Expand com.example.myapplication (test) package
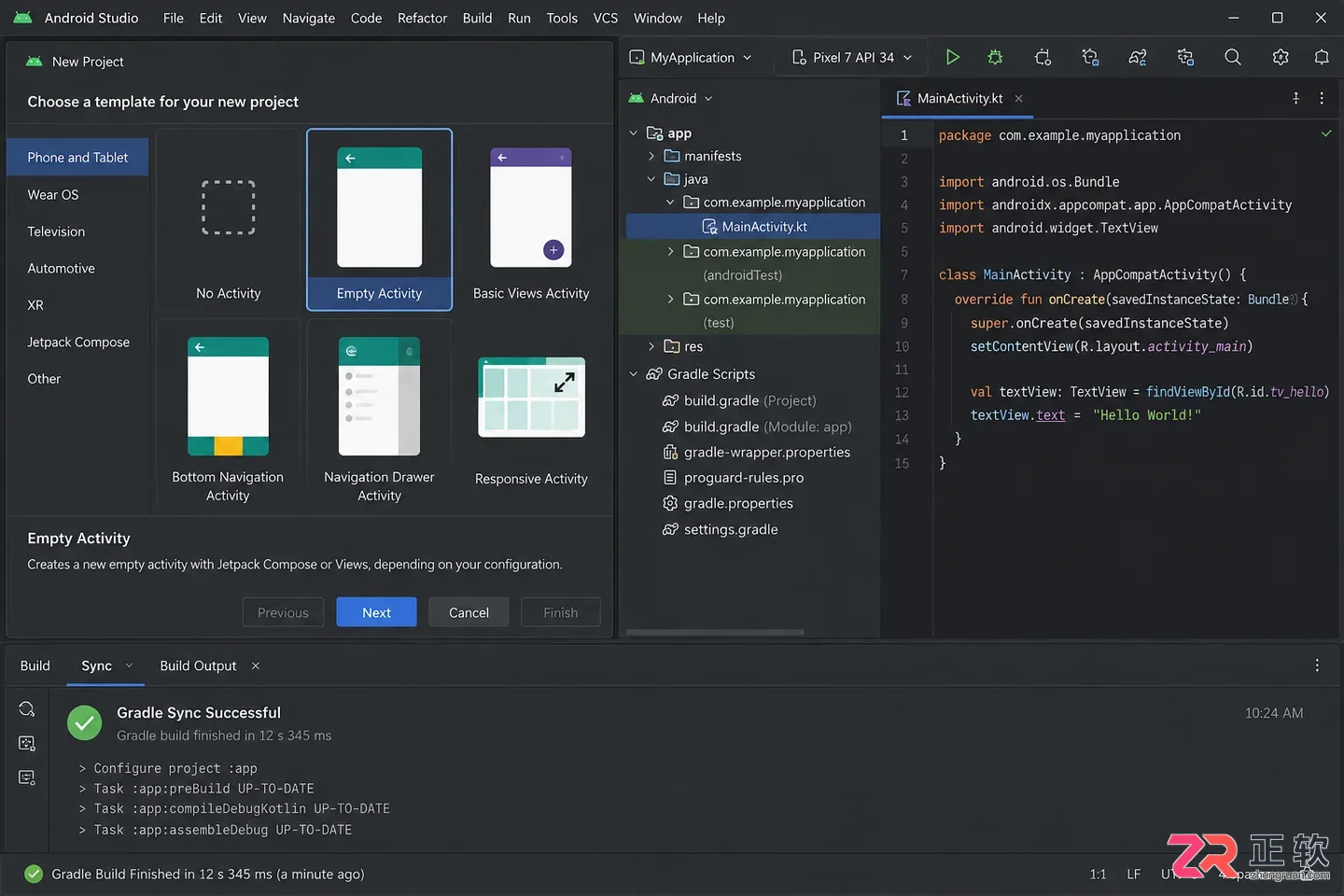Image resolution: width=1344 pixels, height=896 pixels. point(670,299)
